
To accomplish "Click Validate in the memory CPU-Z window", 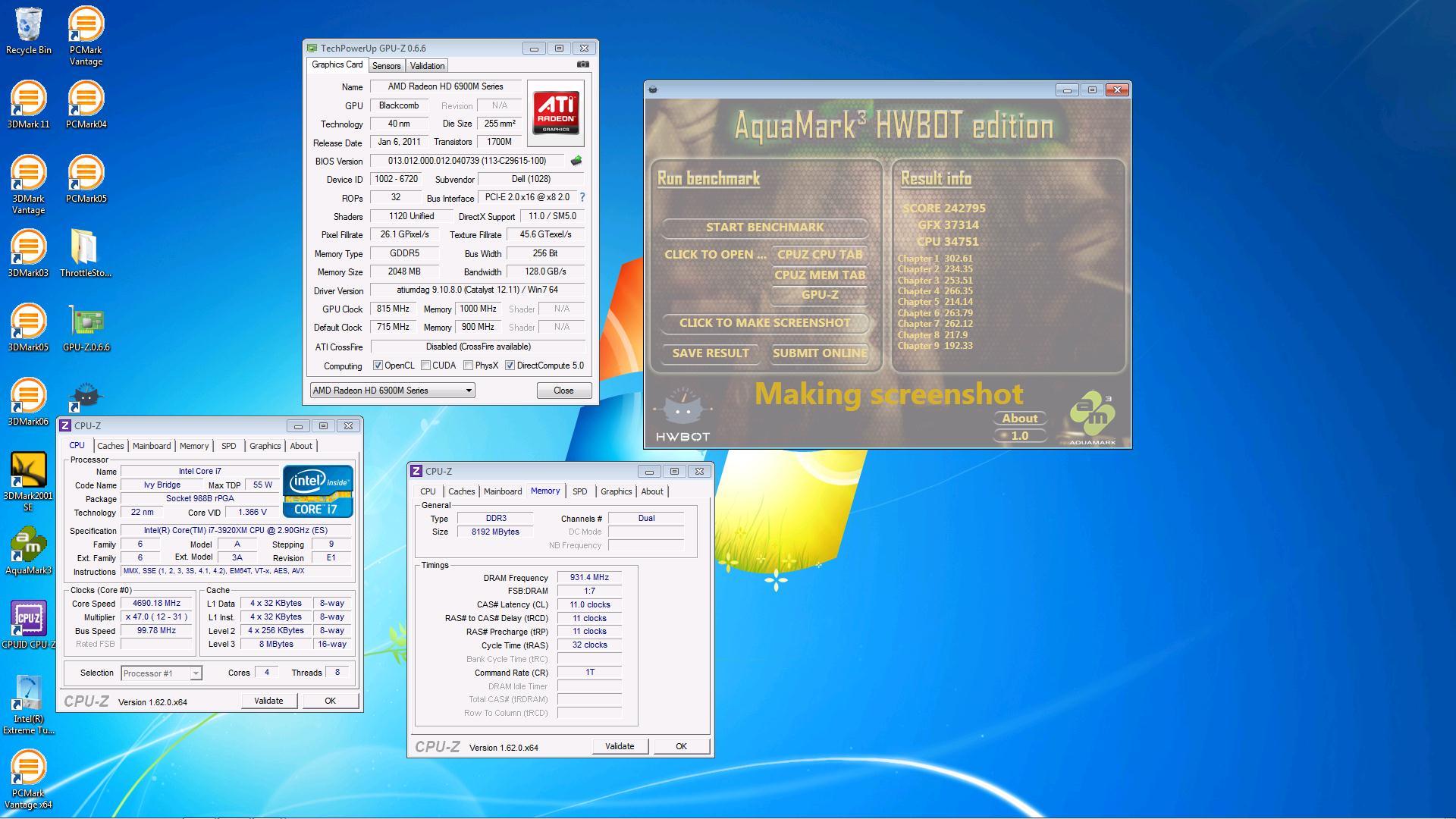I will 620,746.
